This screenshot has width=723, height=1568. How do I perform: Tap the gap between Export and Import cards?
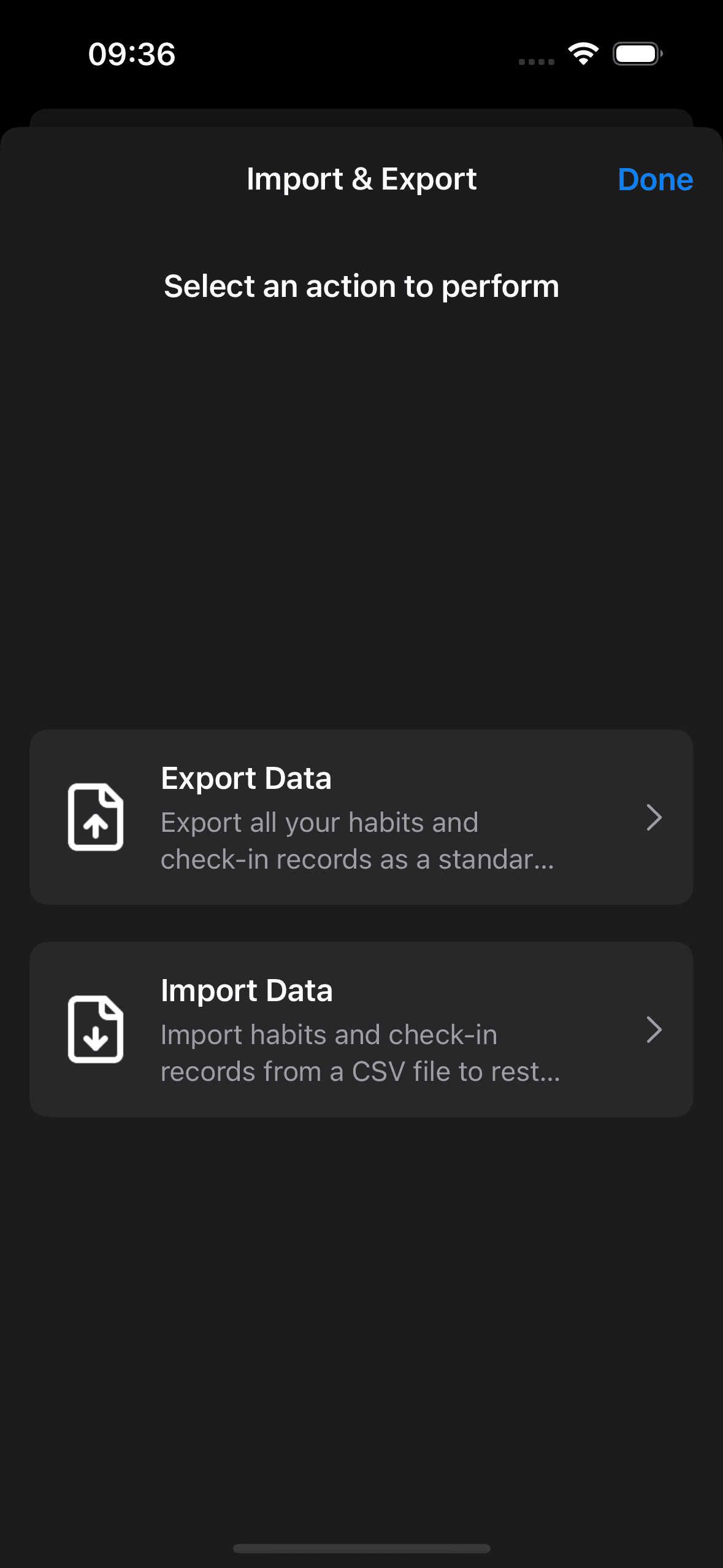(361, 923)
